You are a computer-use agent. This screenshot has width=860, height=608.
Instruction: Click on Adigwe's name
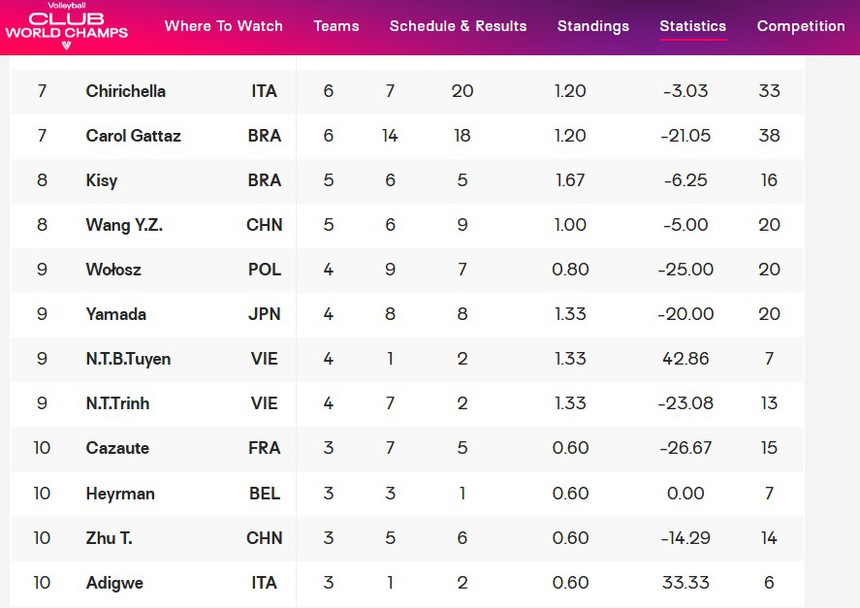click(116, 583)
